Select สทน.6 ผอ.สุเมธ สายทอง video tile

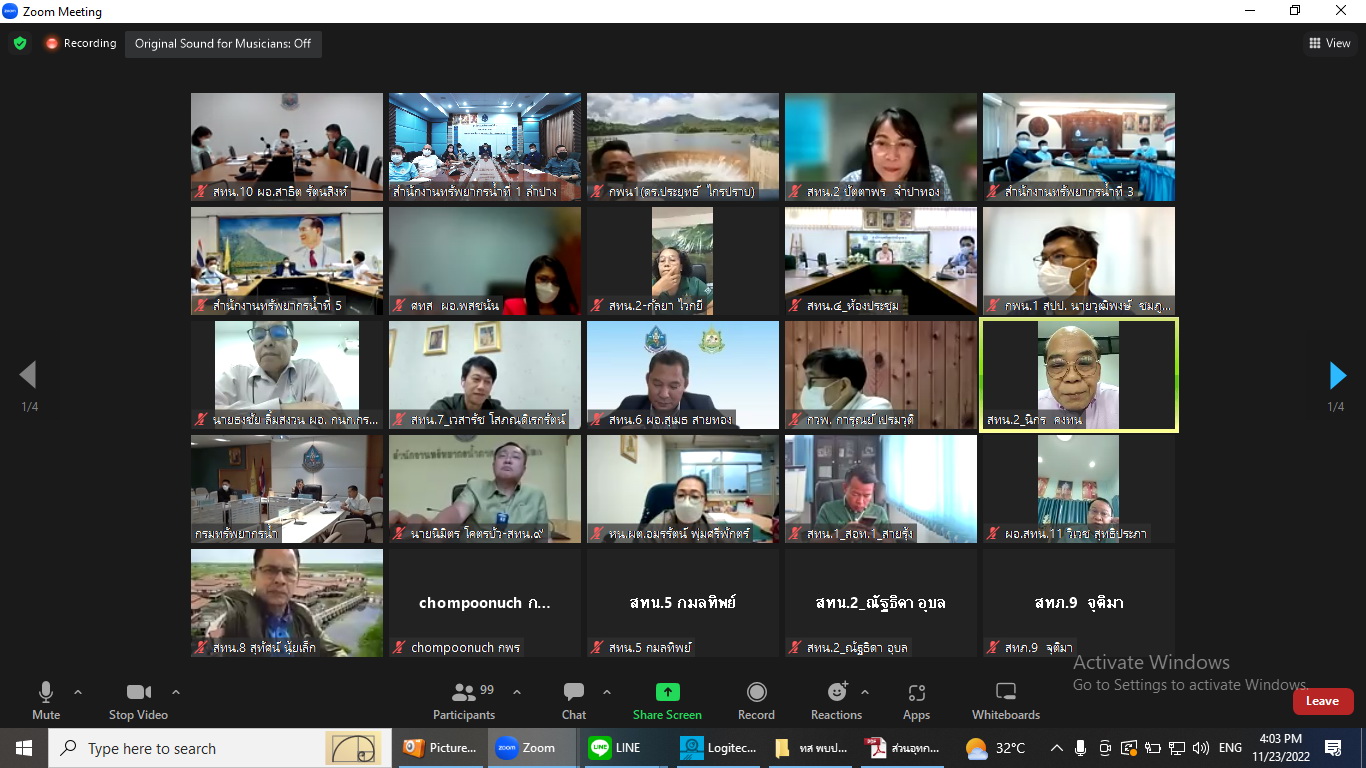click(683, 375)
